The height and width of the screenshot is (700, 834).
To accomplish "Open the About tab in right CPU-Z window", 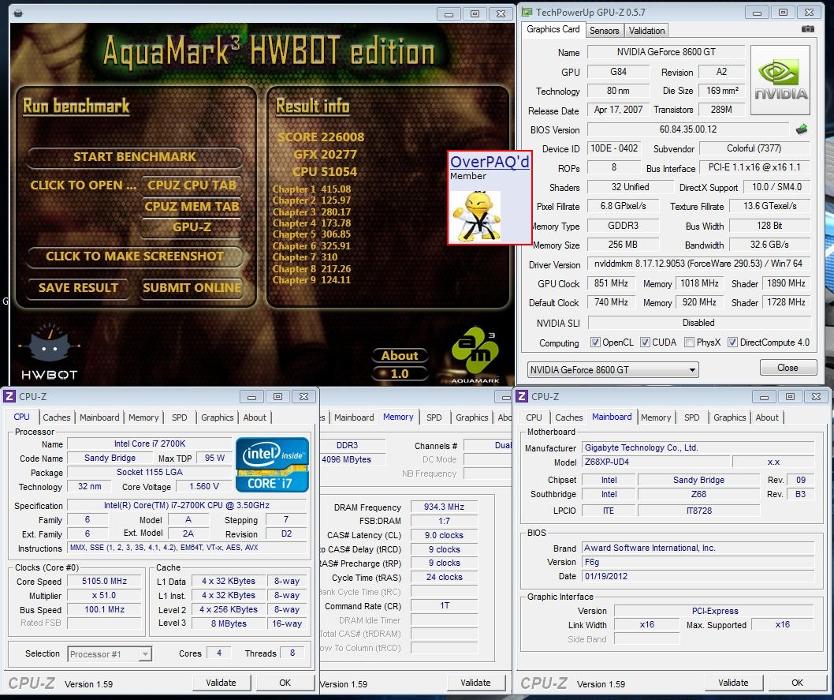I will point(766,418).
